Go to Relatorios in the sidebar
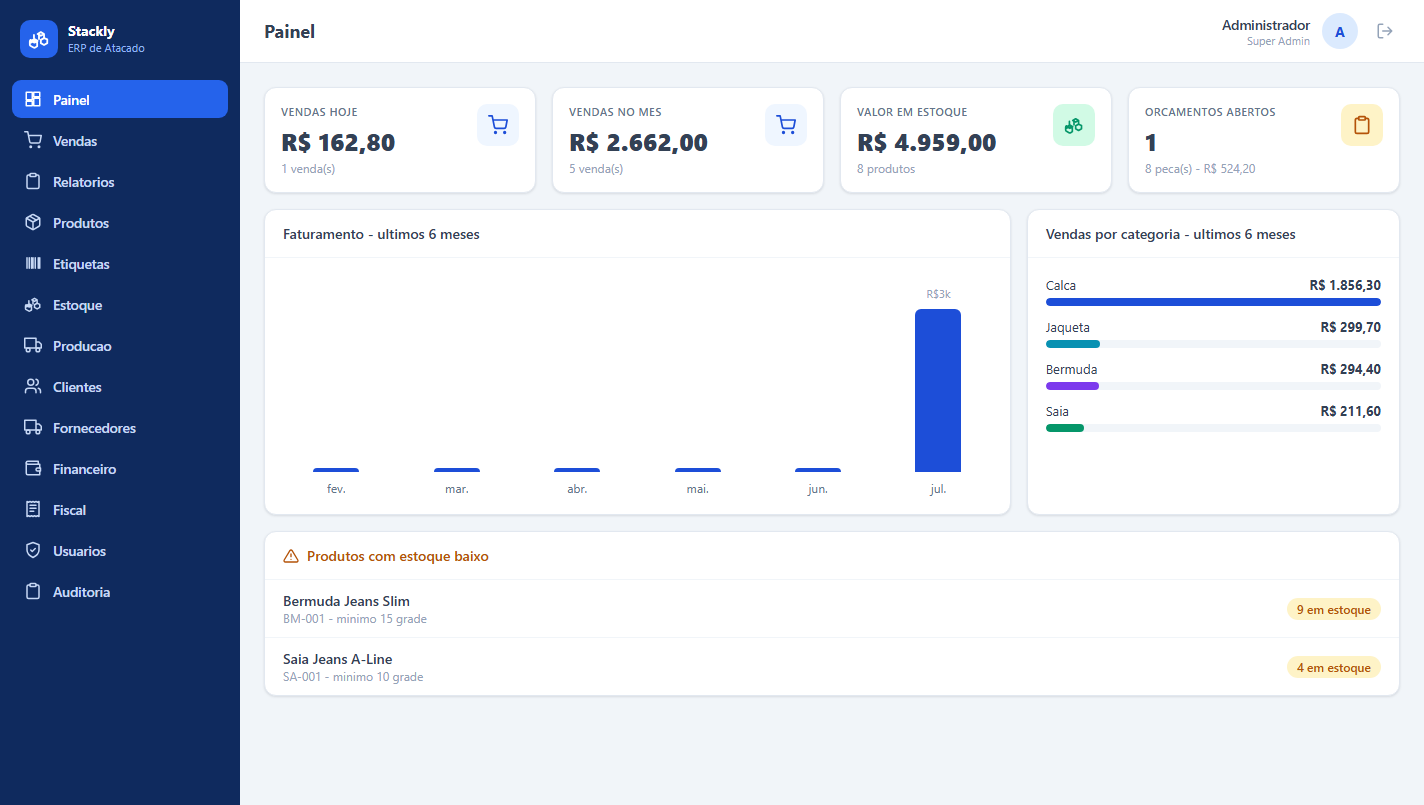Image resolution: width=1424 pixels, height=805 pixels. click(120, 181)
